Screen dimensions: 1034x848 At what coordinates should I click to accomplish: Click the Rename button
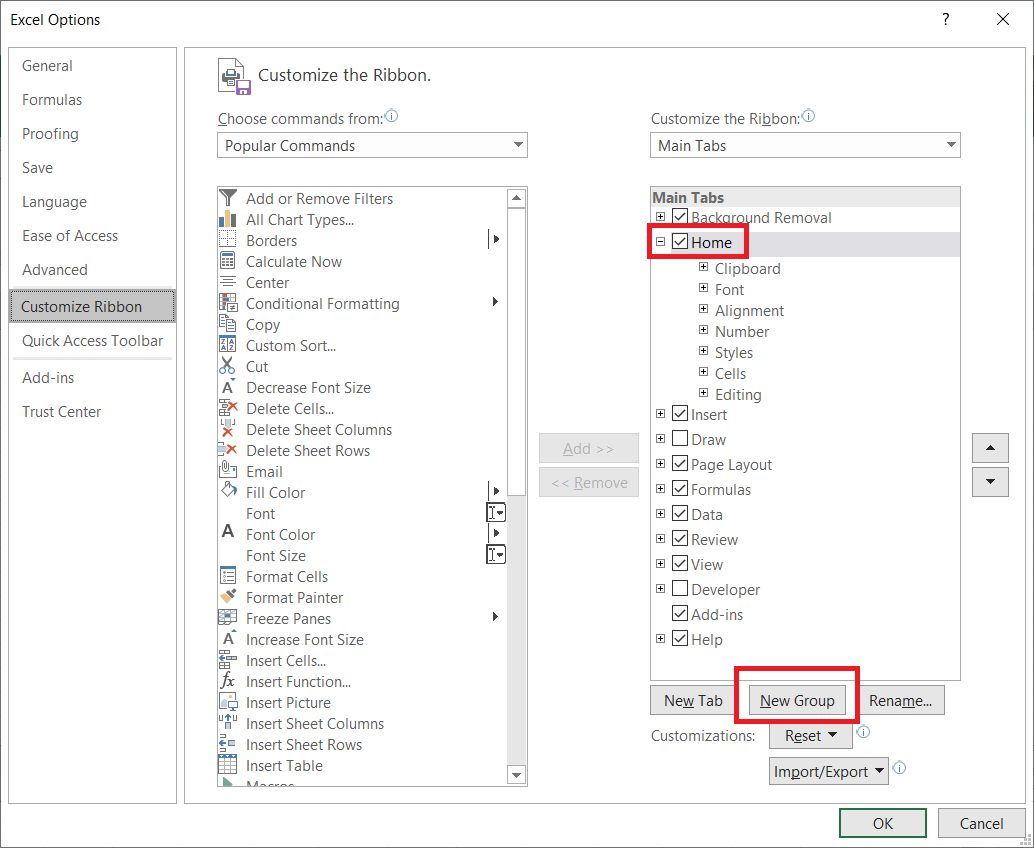pyautogui.click(x=900, y=700)
